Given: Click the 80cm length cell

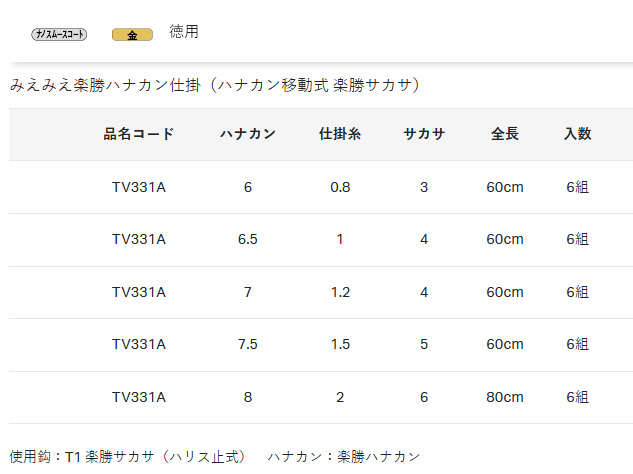Looking at the screenshot, I should (505, 397).
